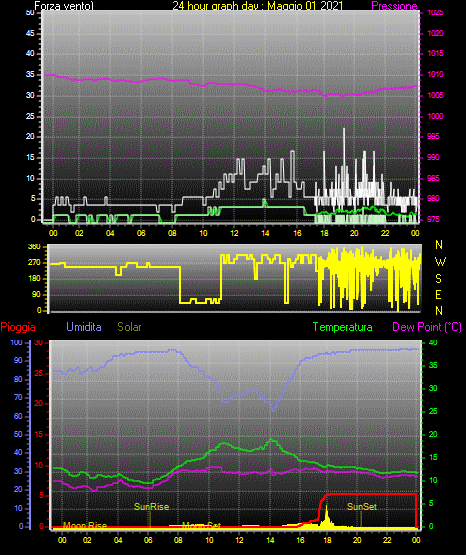Screen dimensions: 466x555
Task: Click the '270' wind direction axis value
Action: [34, 263]
